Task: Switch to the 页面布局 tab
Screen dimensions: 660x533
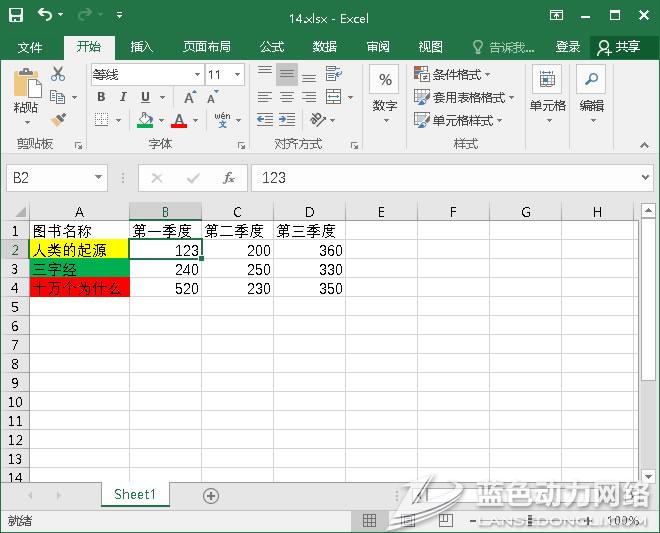Action: (207, 47)
